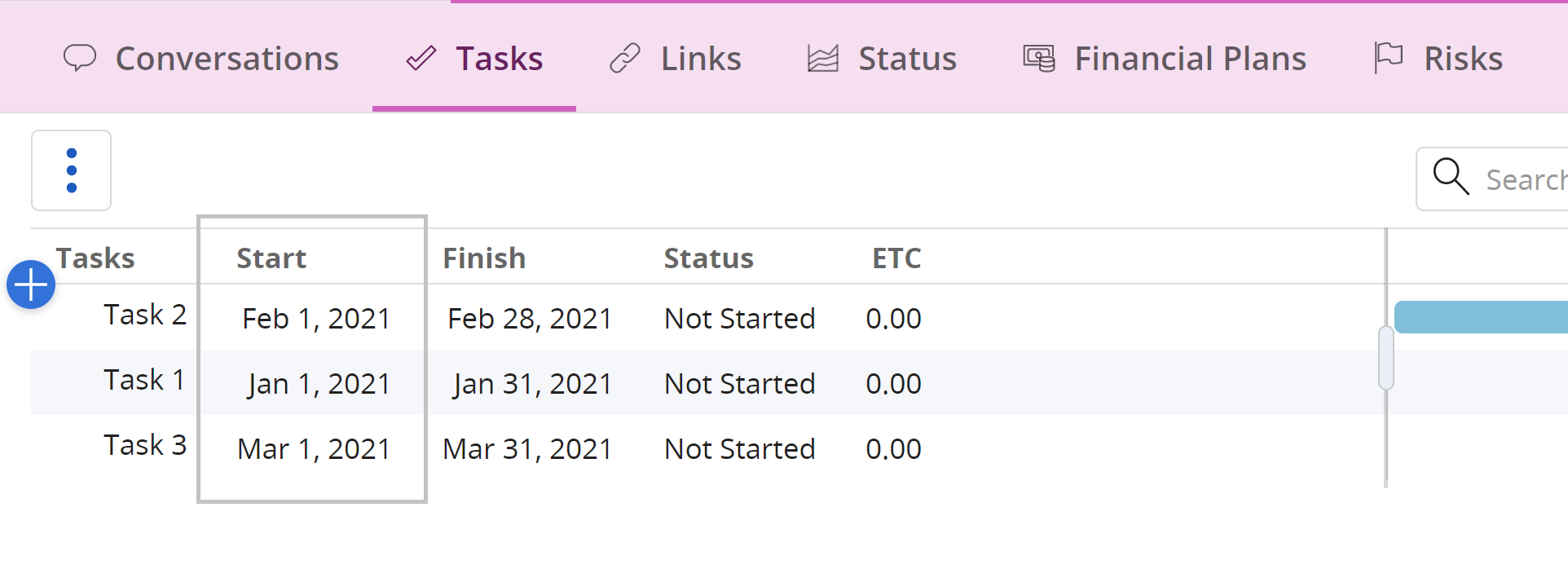
Task: Click the blue add task plus button
Action: pyautogui.click(x=31, y=285)
